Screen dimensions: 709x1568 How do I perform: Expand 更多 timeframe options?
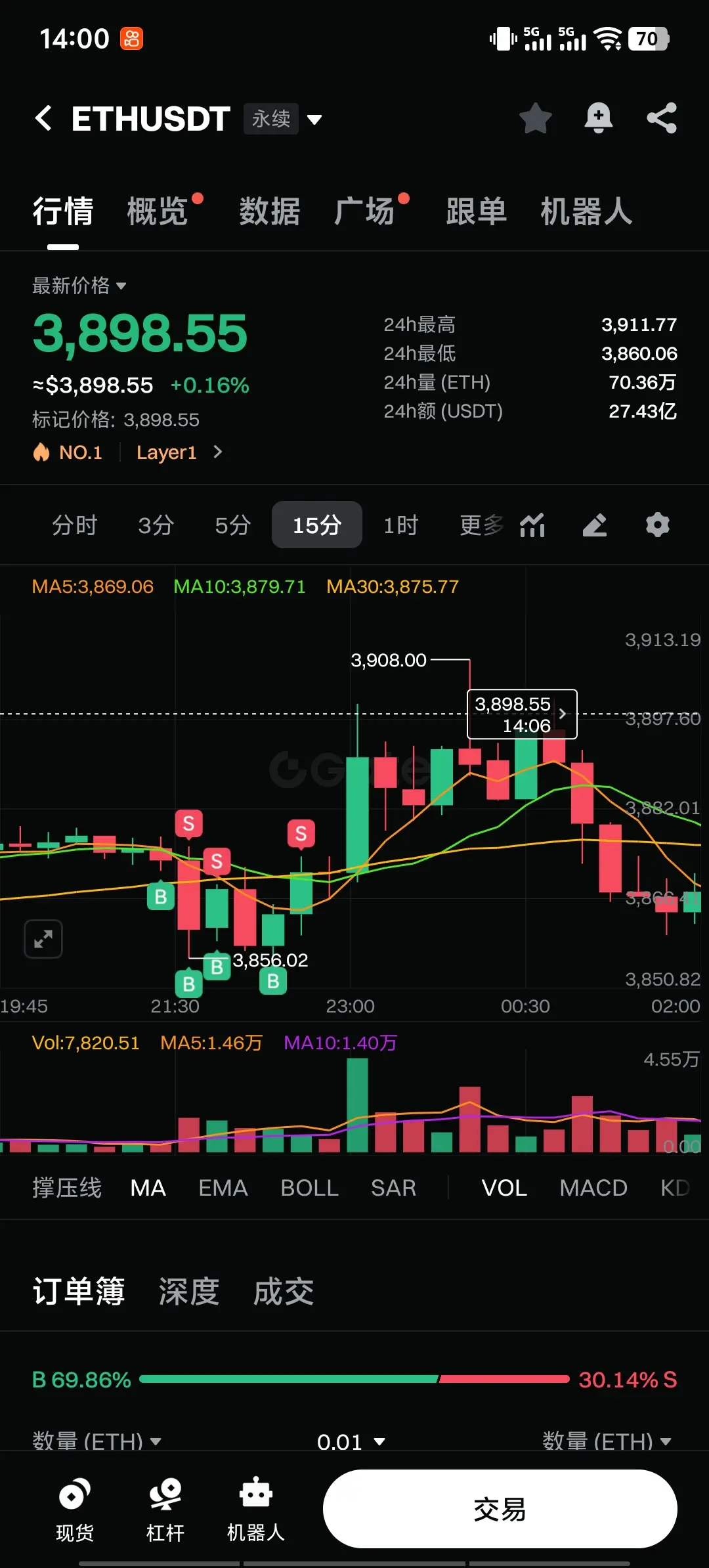click(x=482, y=525)
